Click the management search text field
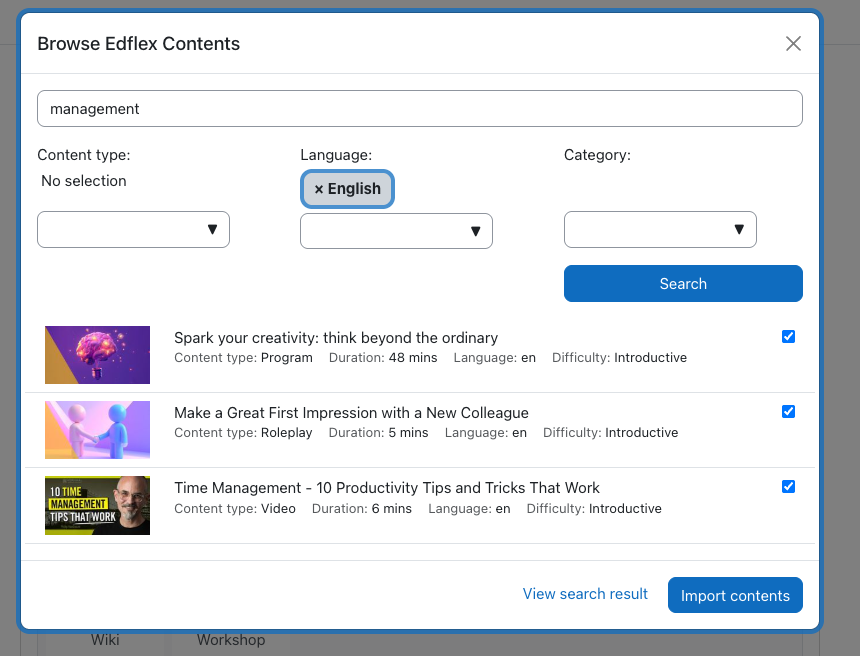Screen dimensions: 860x656 click(x=420, y=109)
